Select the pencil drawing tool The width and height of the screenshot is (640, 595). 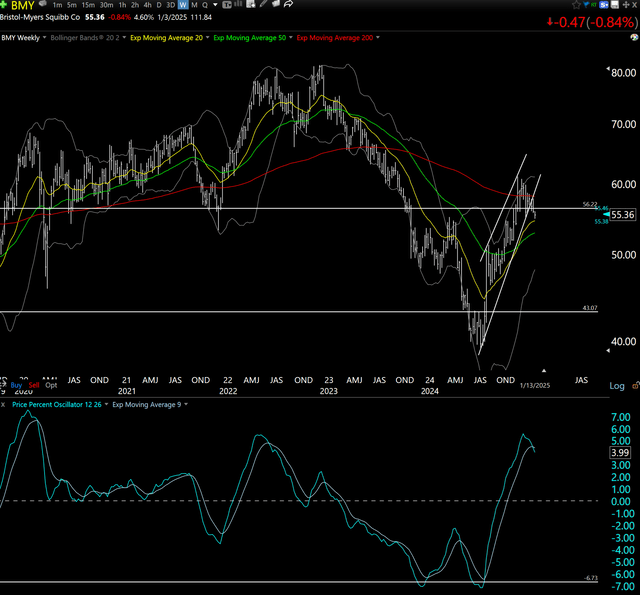263,4
